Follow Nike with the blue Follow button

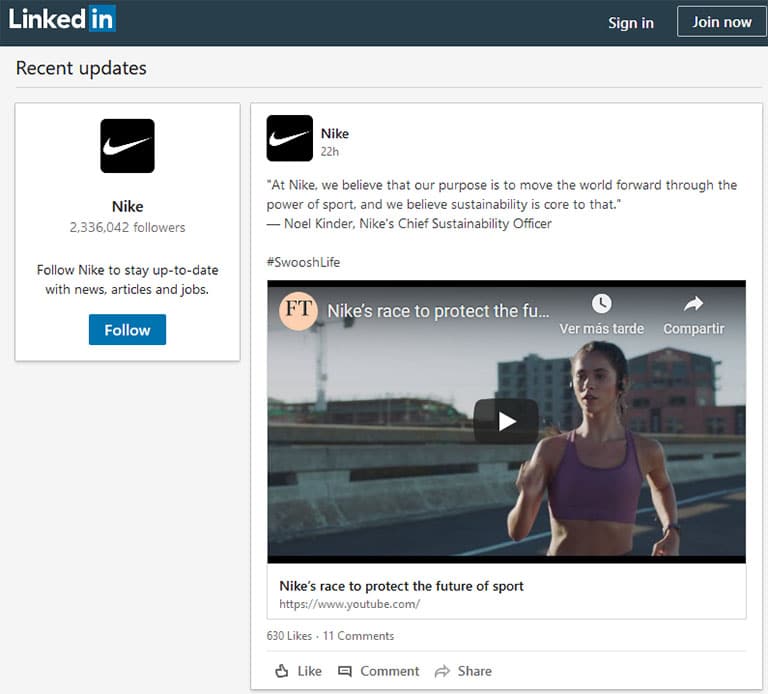127,330
